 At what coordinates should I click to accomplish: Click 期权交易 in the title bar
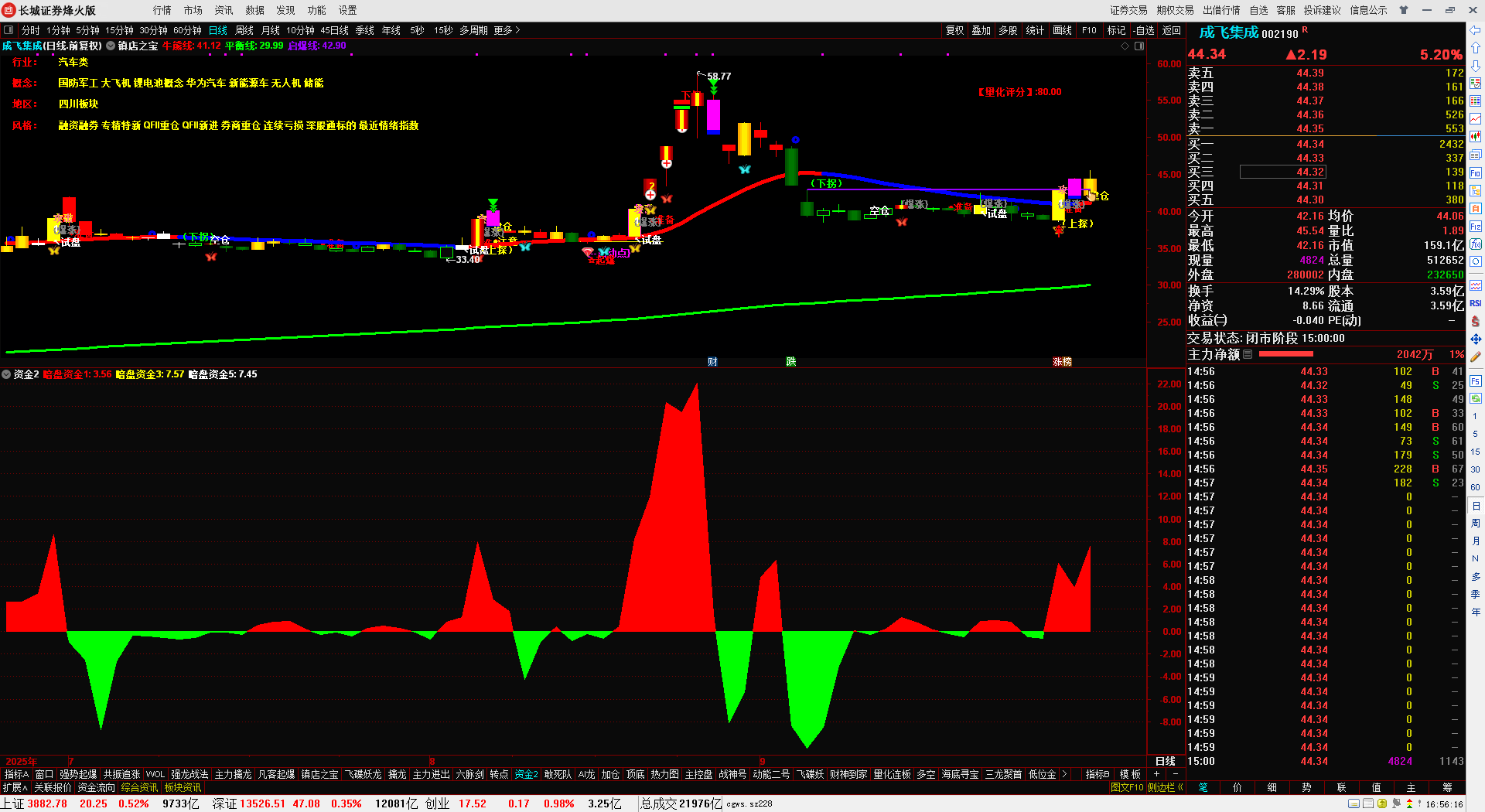[1175, 10]
